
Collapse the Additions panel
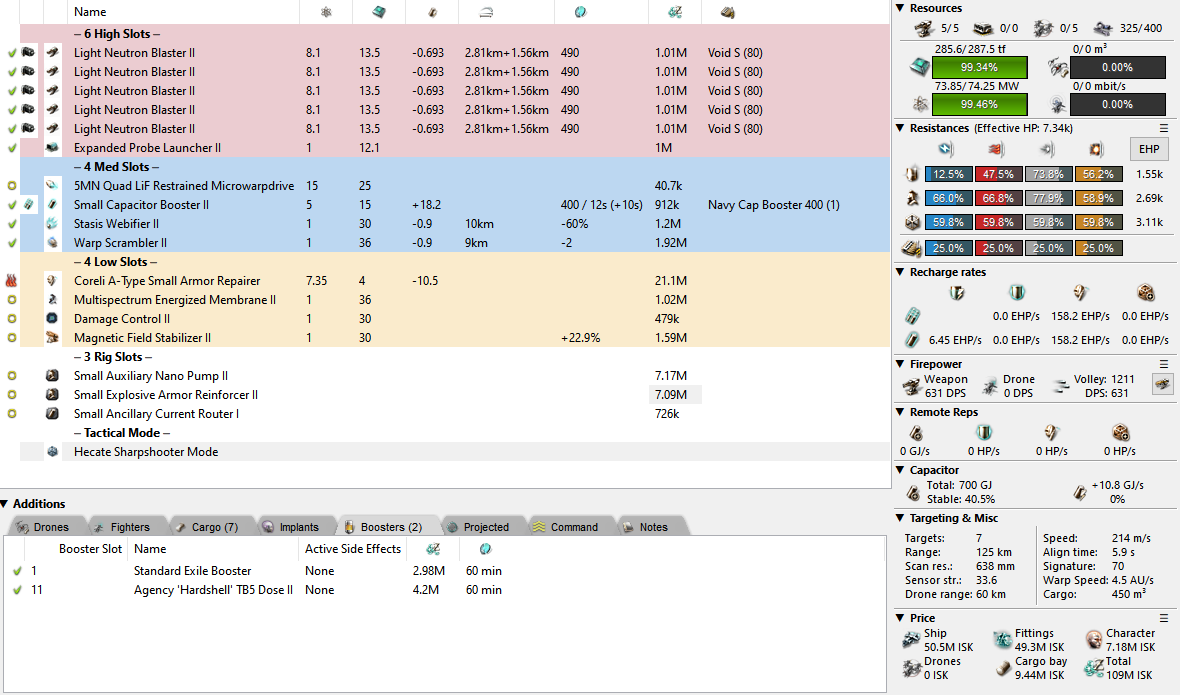tap(6, 504)
